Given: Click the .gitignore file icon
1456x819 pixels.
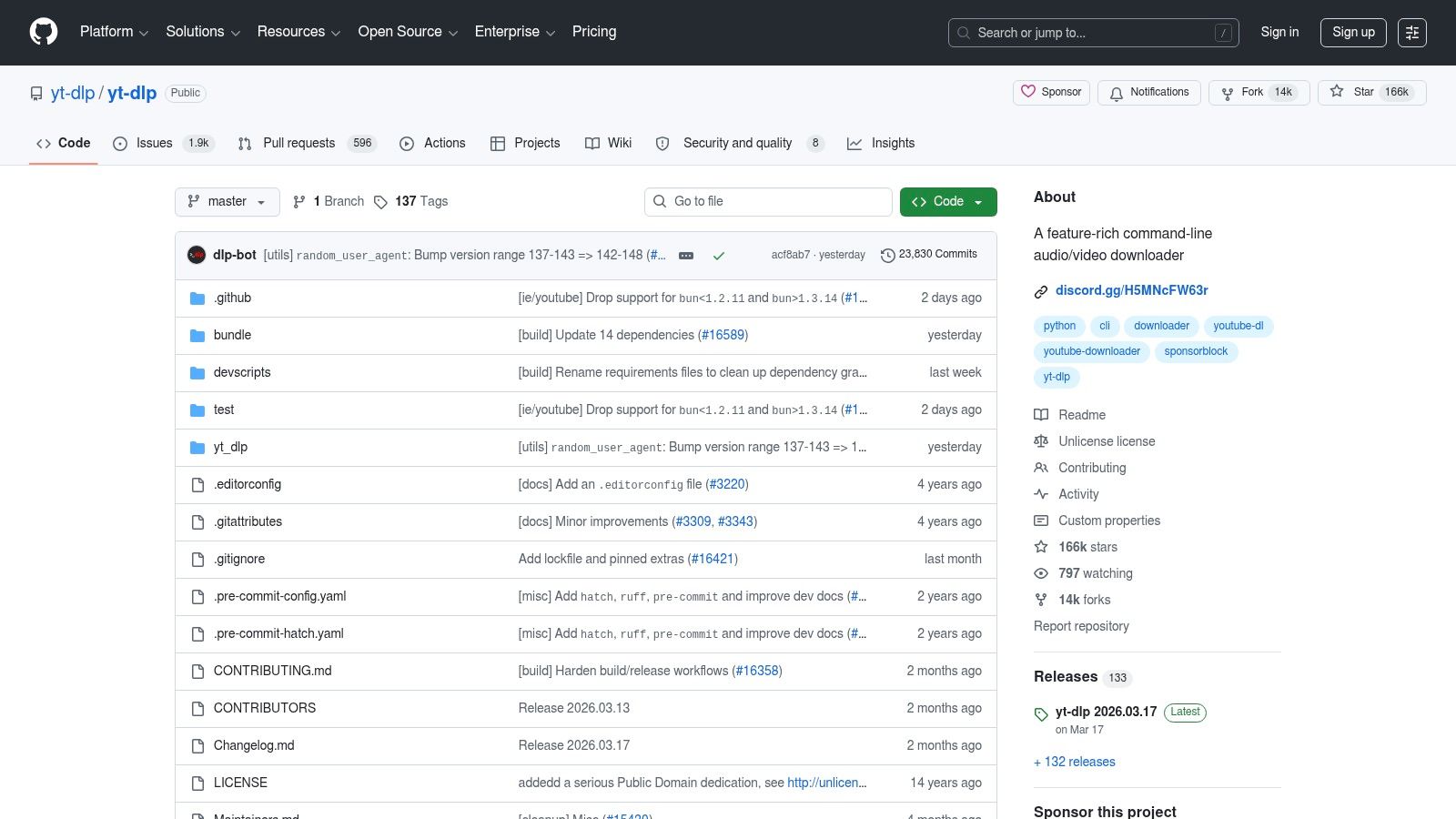Looking at the screenshot, I should (x=197, y=560).
